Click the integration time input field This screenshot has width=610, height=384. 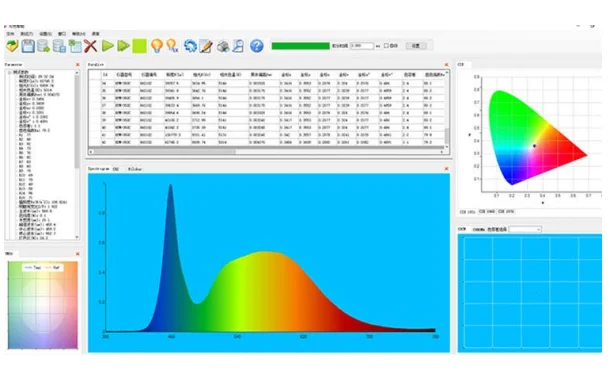(362, 46)
